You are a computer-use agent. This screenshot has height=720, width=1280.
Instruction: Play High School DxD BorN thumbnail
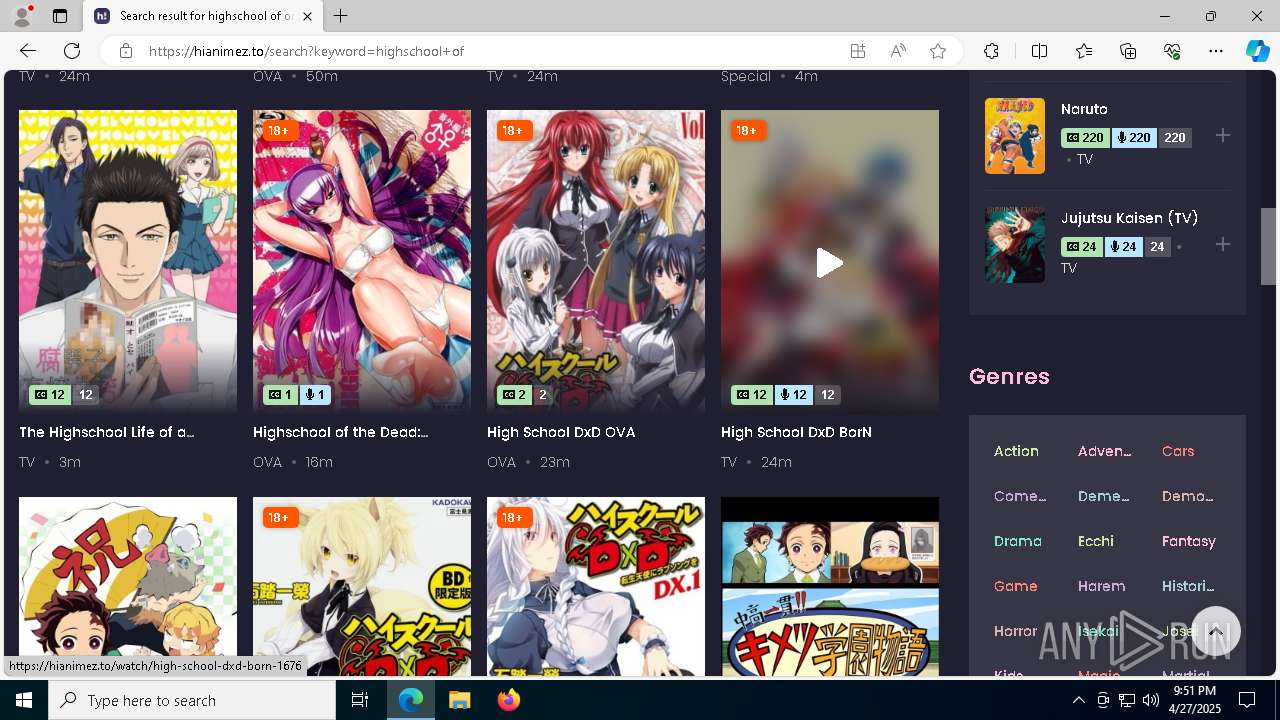(x=830, y=262)
